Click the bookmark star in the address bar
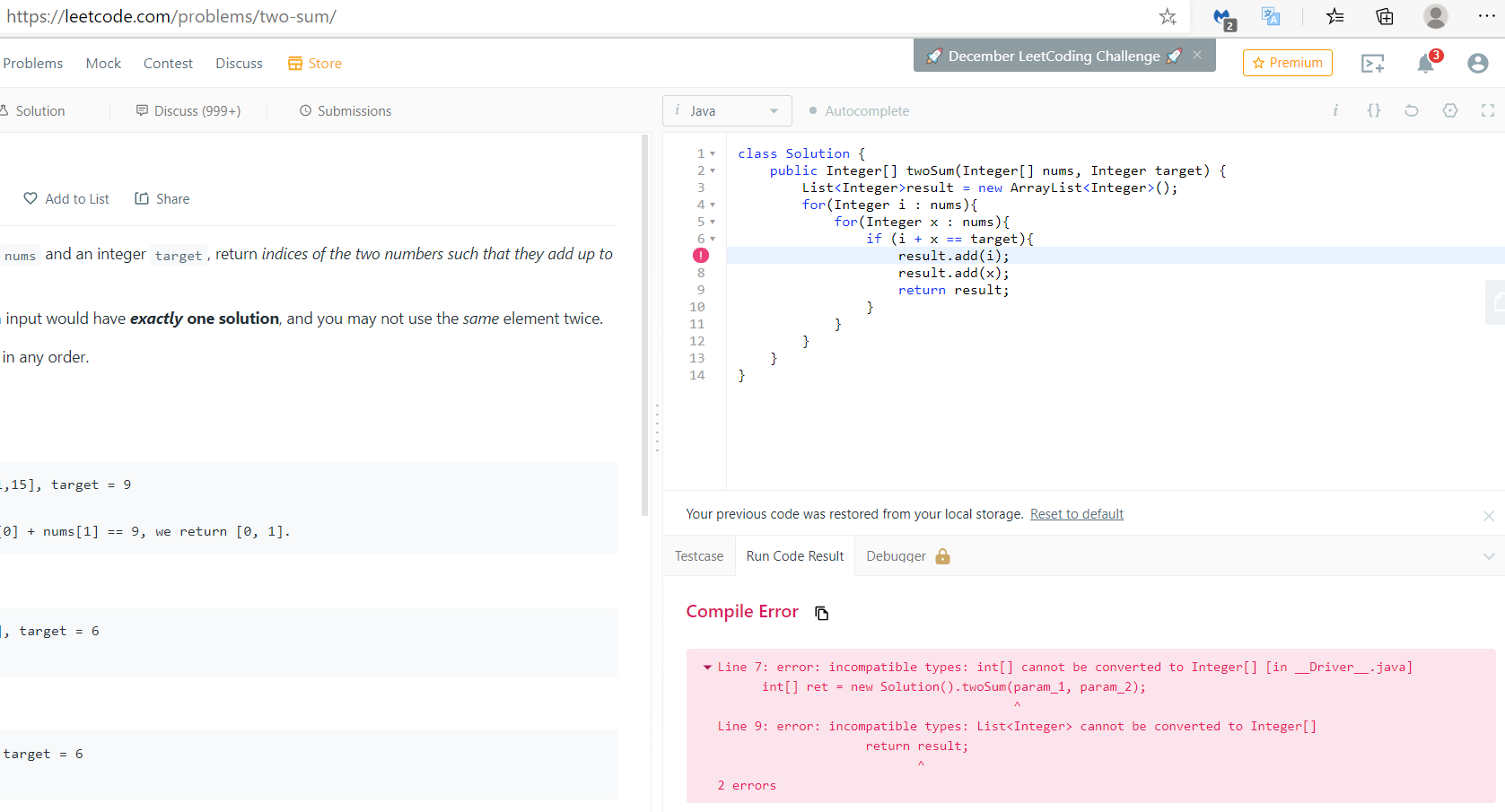1505x812 pixels. click(1168, 16)
